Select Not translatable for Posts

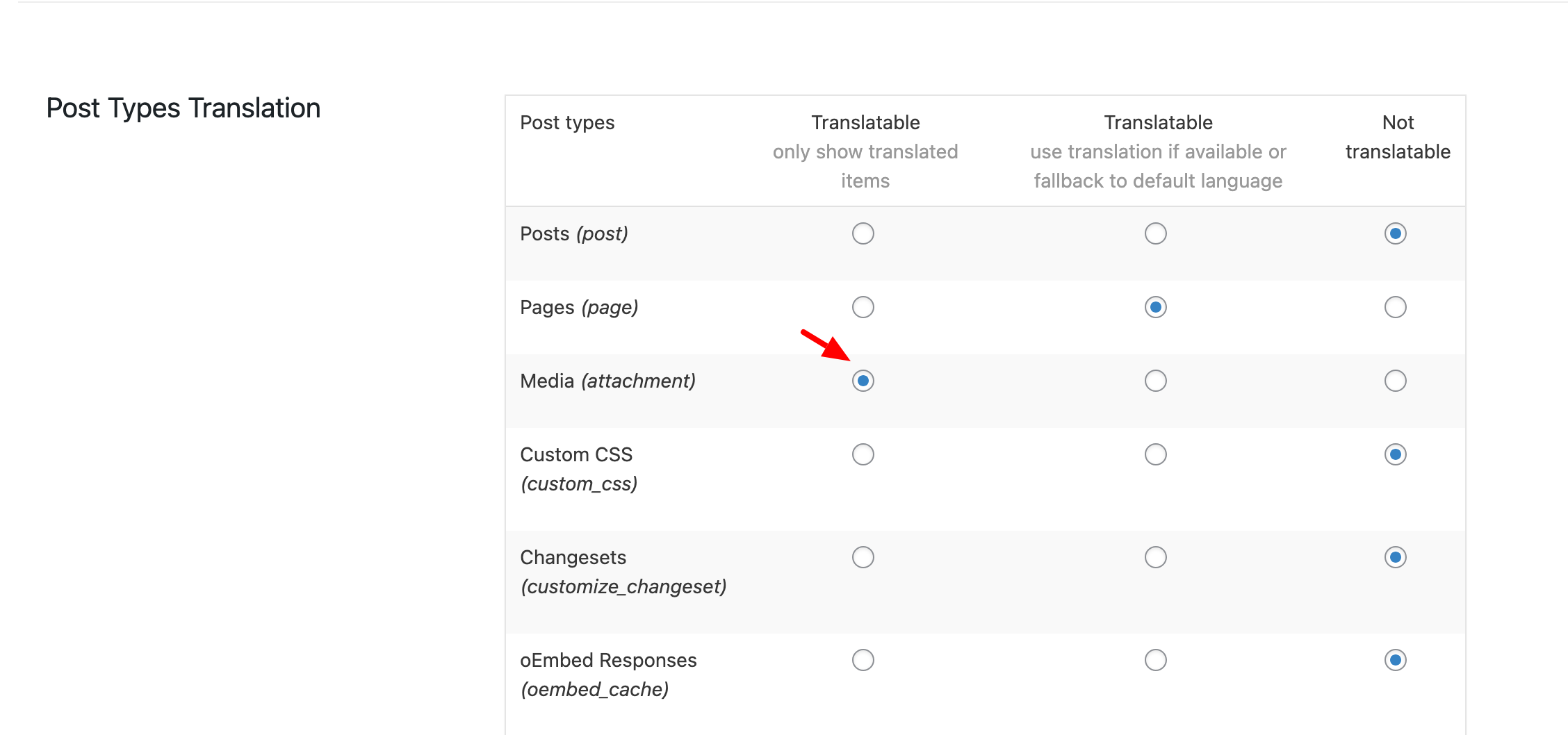[x=1396, y=233]
